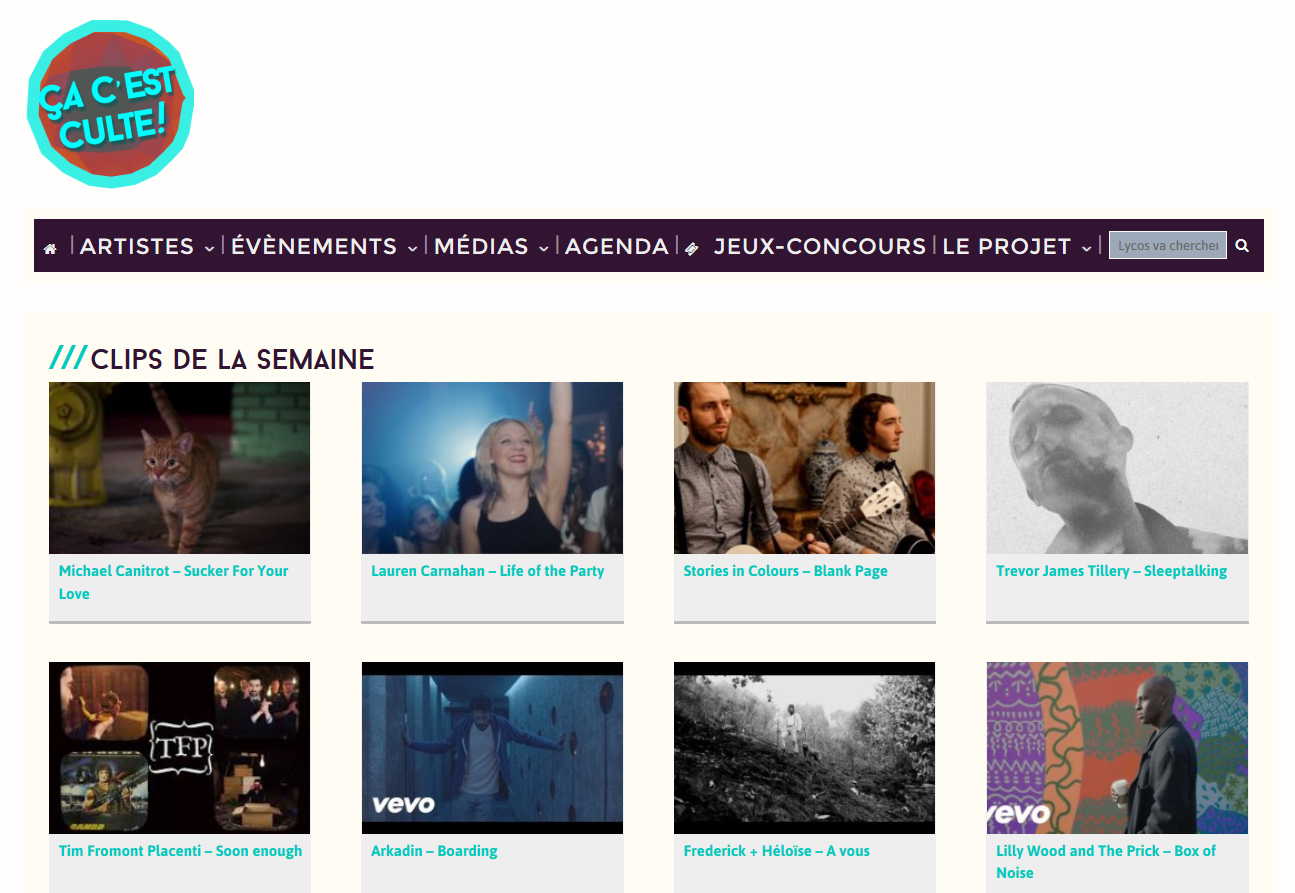Open the Jeux-Concours menu item
Image resolution: width=1295 pixels, height=893 pixels.
[820, 246]
